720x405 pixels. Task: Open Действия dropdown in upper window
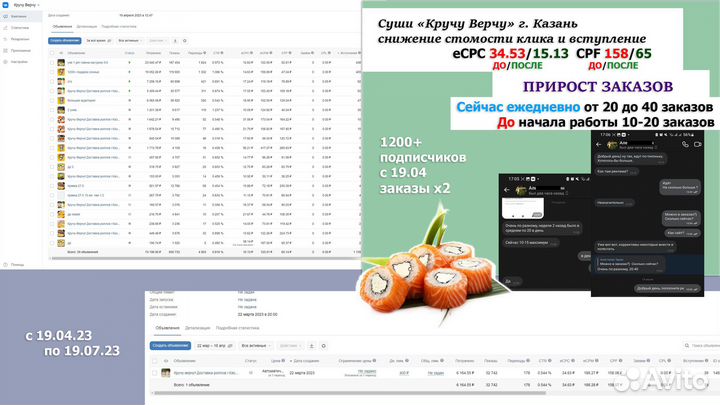(x=157, y=41)
